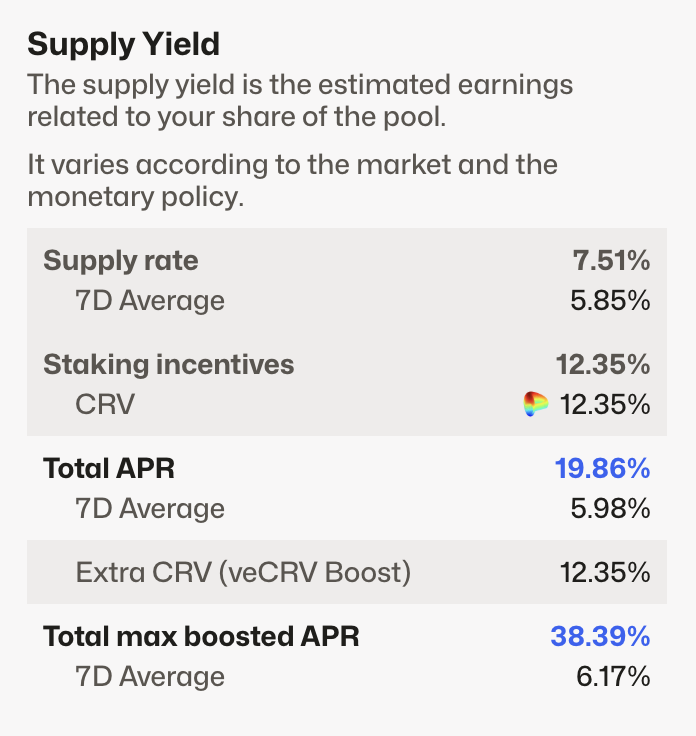Click the blue 38.39% max boosted value
The image size is (696, 736).
(600, 636)
